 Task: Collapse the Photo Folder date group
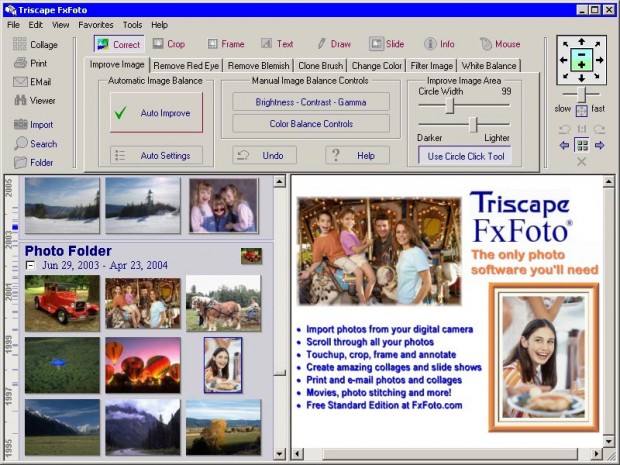30,265
